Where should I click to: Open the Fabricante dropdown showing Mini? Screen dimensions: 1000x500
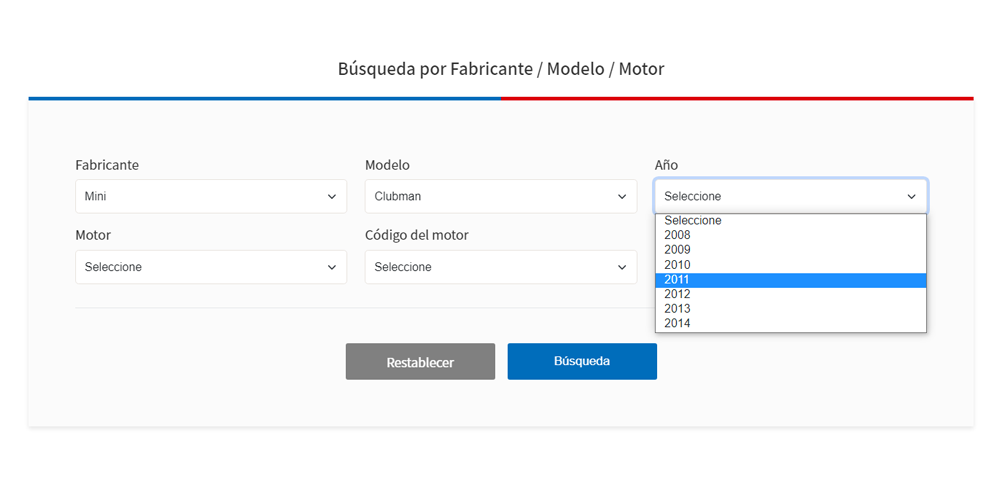pyautogui.click(x=211, y=196)
